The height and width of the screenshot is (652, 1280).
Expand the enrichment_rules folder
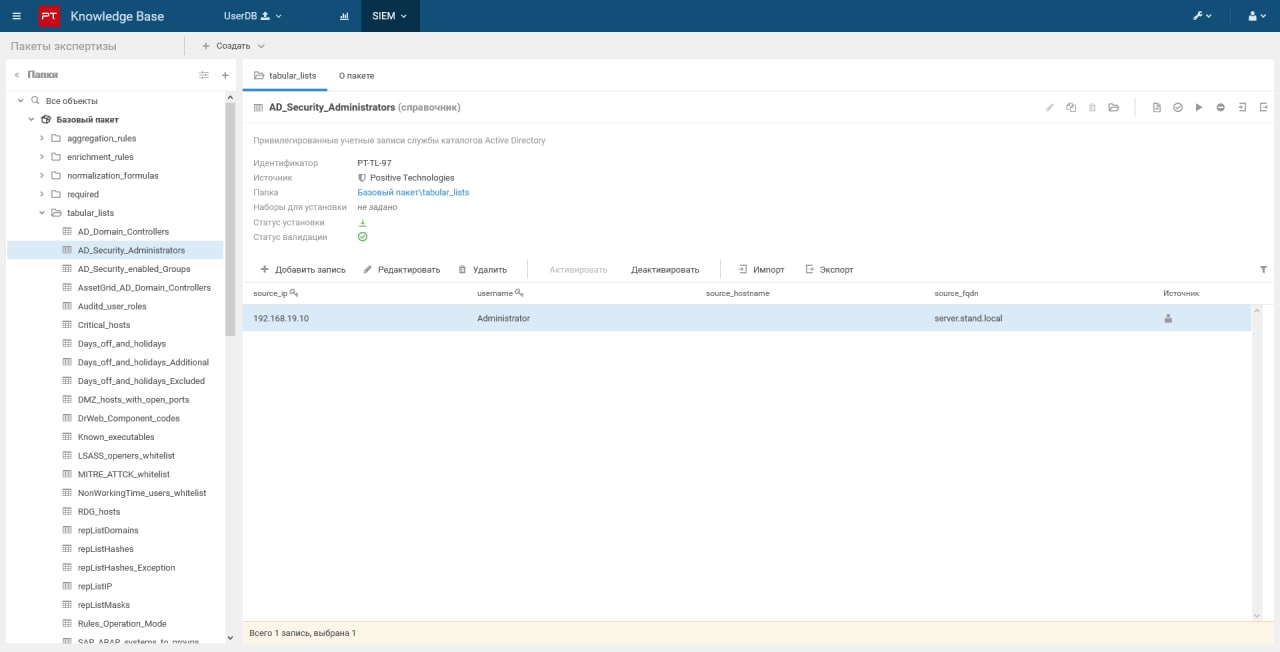tap(41, 157)
